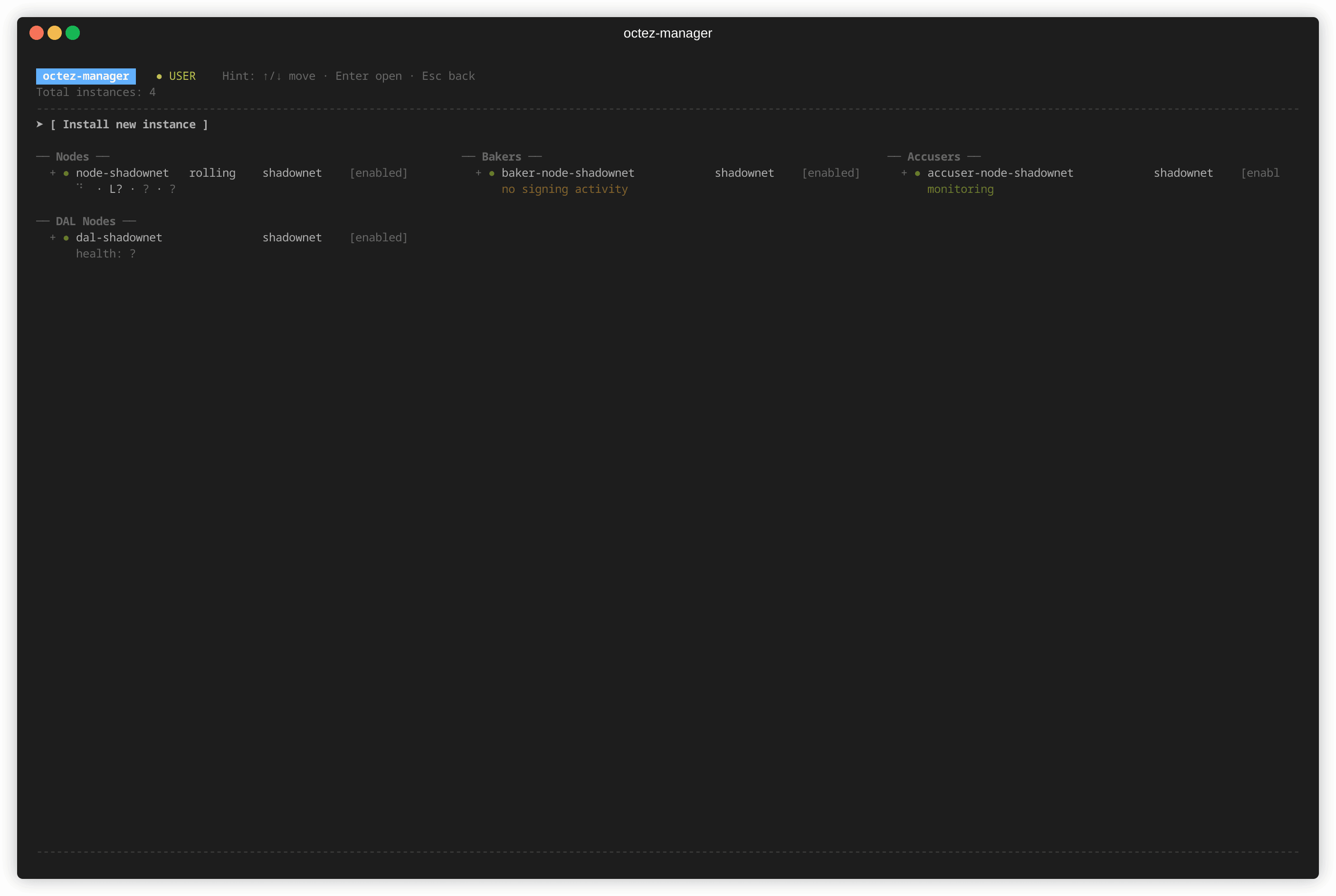
Task: Click the green status dot for dal-shadownet
Action: [67, 238]
